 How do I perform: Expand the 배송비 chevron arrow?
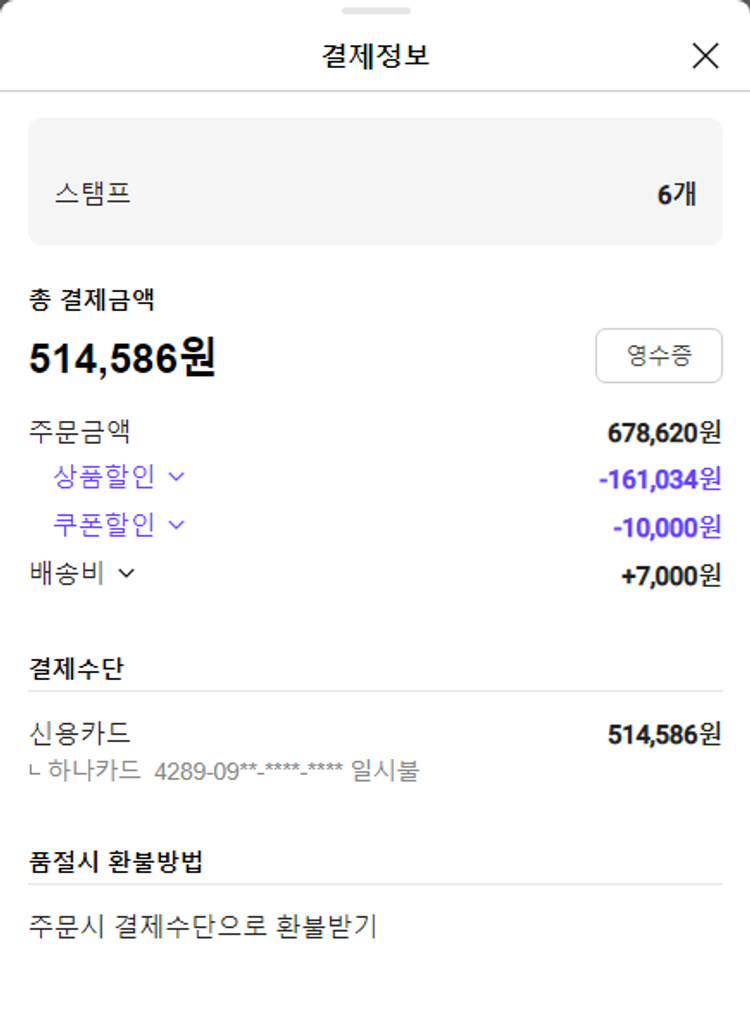click(126, 573)
